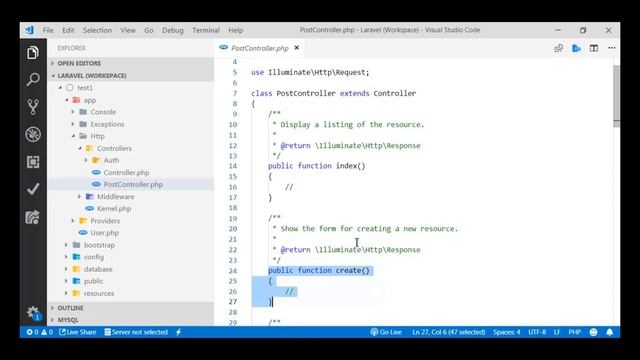
Task: Open the Debug menu
Action: click(x=173, y=30)
